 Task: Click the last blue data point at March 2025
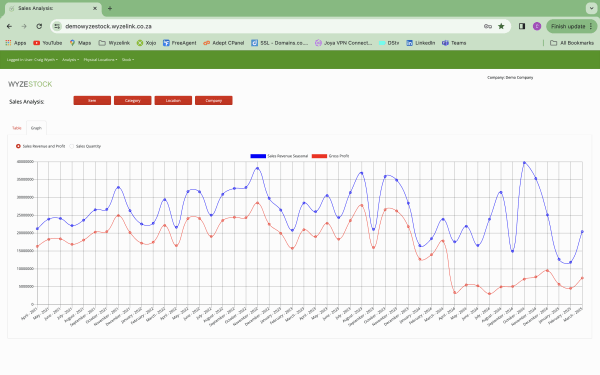[x=582, y=232]
